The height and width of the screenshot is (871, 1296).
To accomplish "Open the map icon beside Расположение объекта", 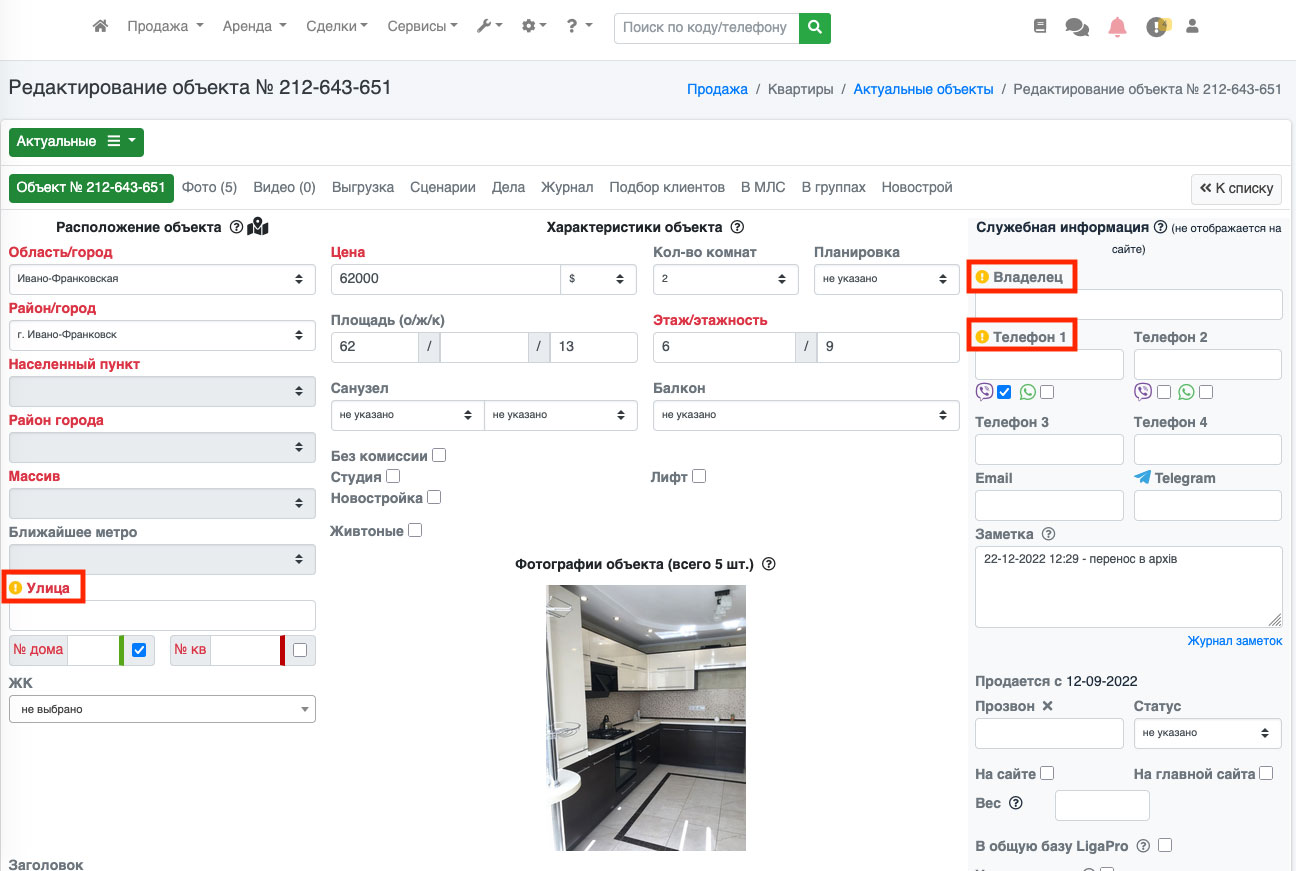I will coord(258,227).
